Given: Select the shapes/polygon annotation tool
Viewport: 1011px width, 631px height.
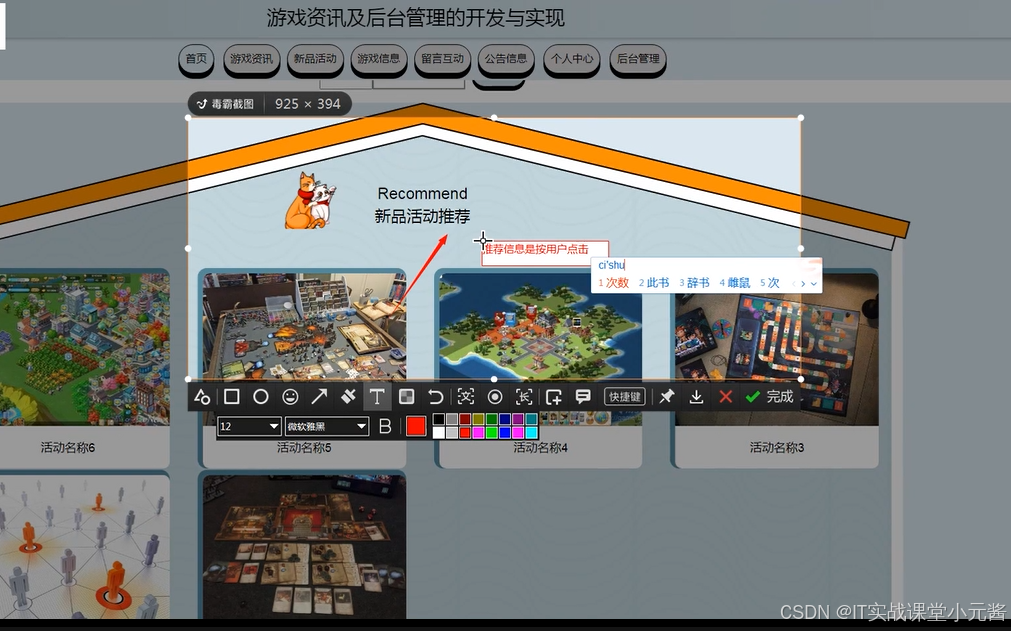Looking at the screenshot, I should point(202,397).
